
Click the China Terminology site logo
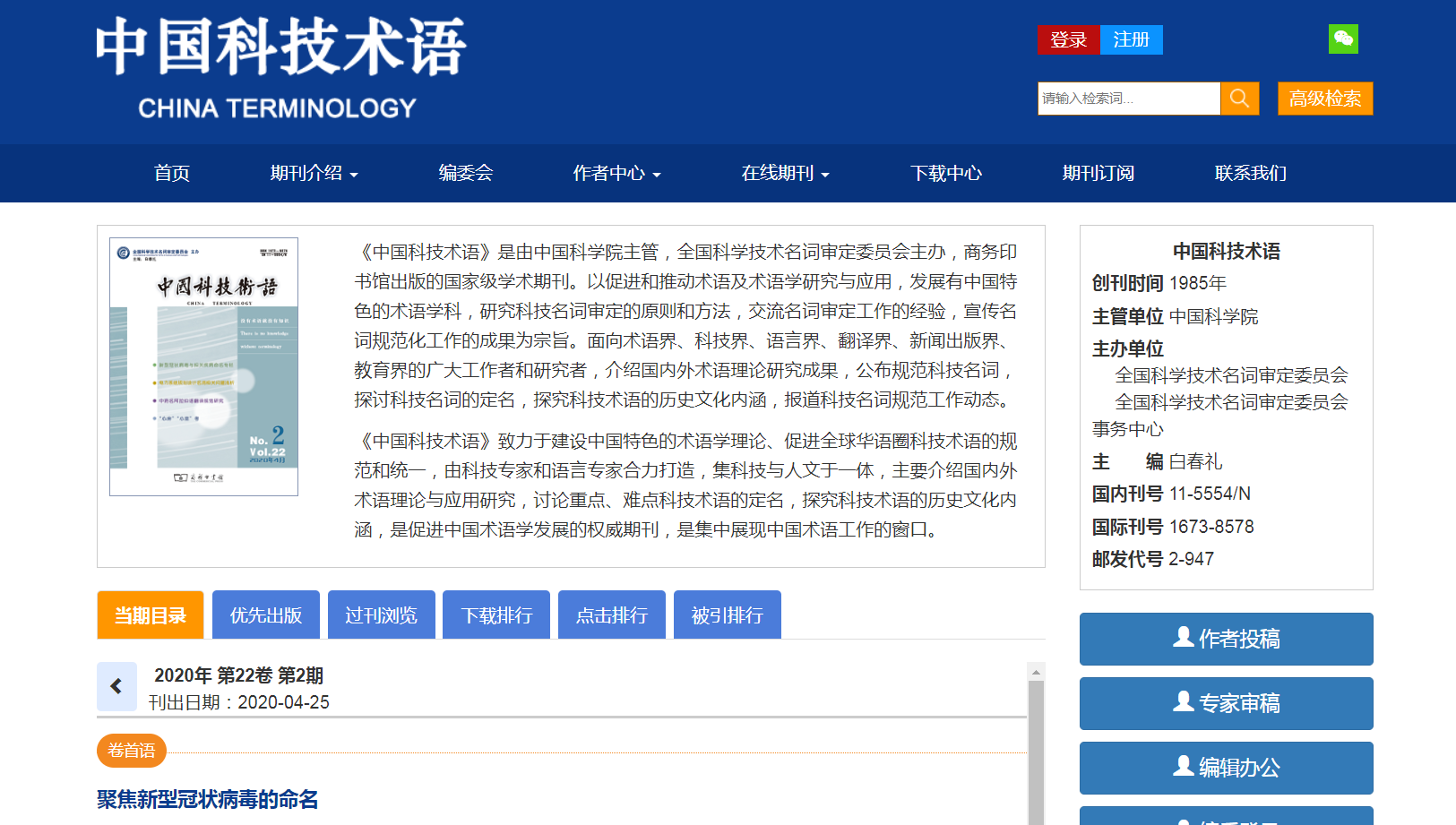(280, 68)
